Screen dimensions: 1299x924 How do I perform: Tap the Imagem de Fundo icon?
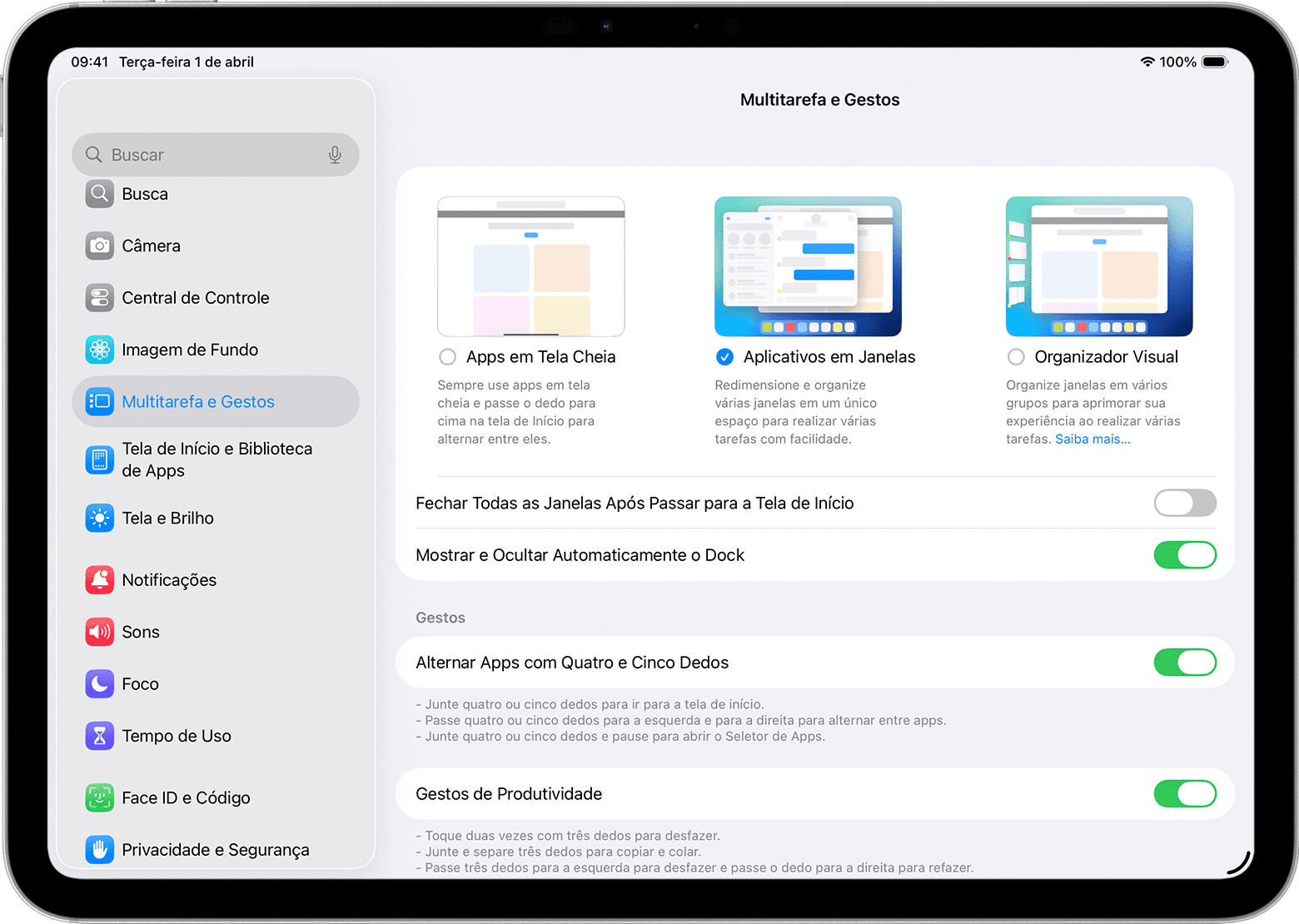pos(100,350)
